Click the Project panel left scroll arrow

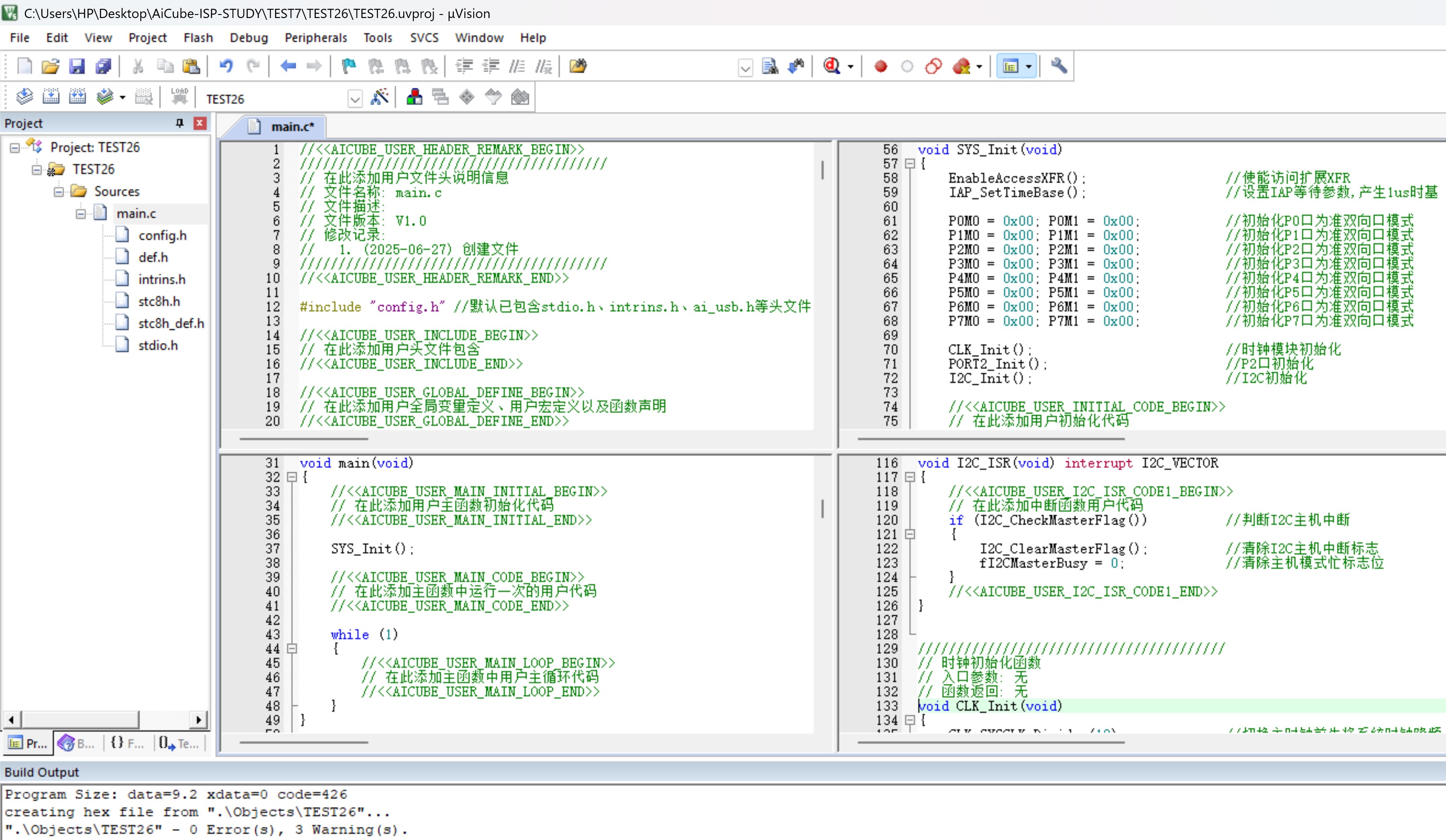pos(11,719)
